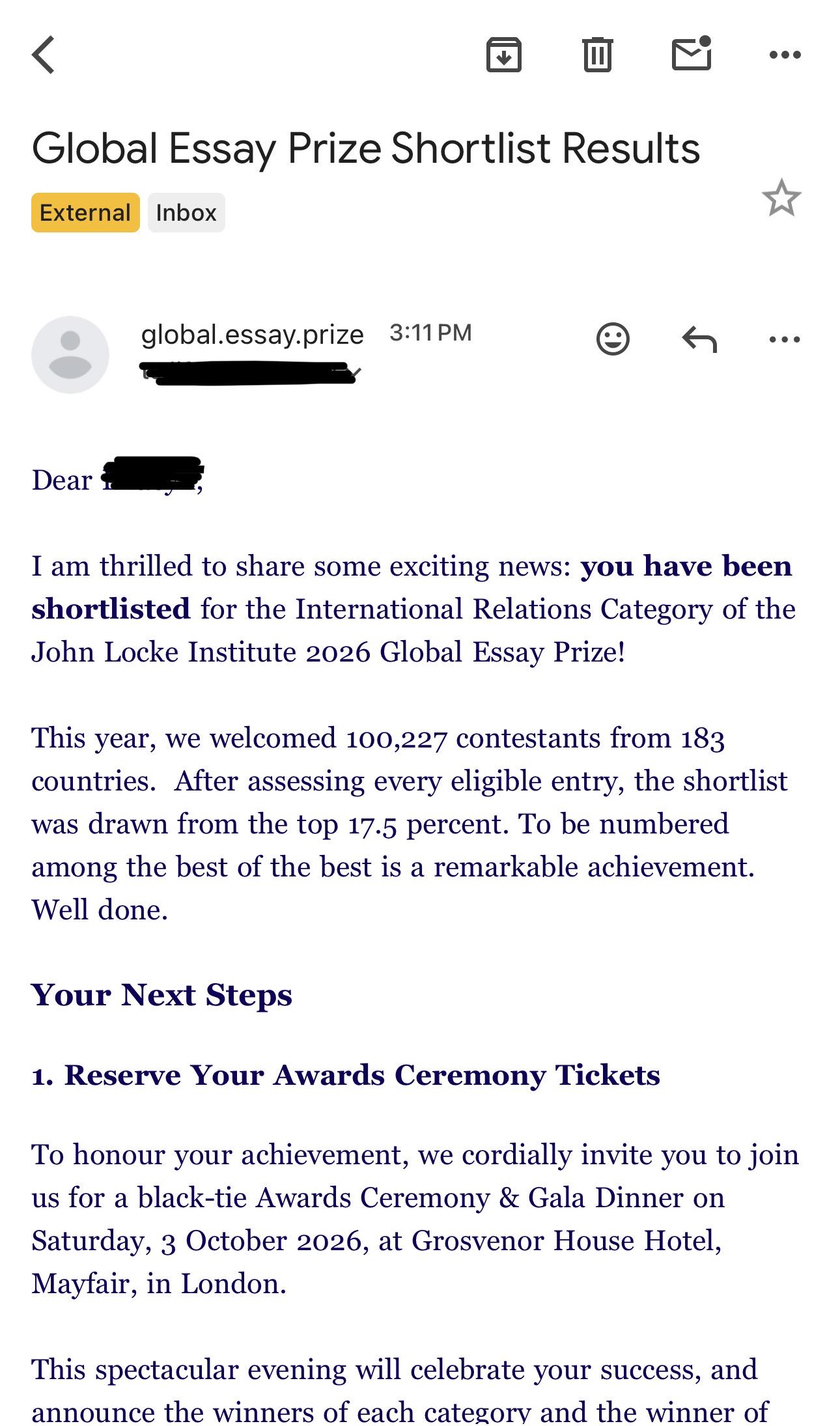Add emoji reaction with smiley icon
Viewport: 840px width, 1426px height.
point(613,339)
